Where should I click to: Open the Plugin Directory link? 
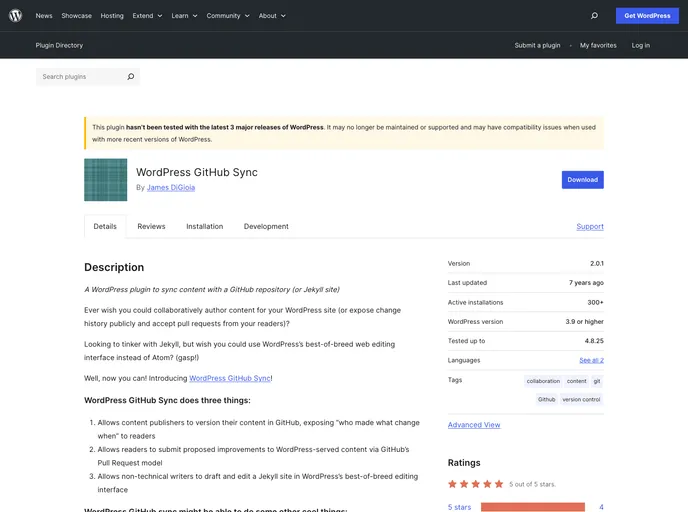pos(59,45)
